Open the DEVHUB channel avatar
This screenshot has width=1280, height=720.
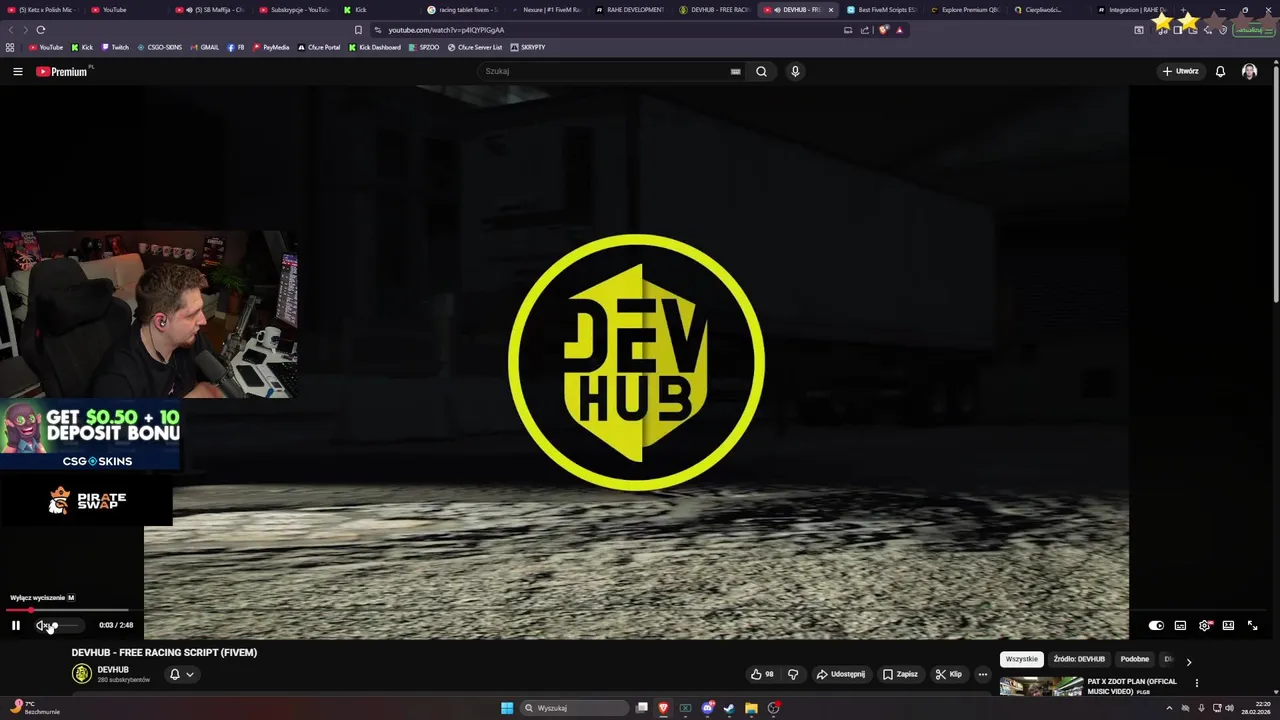tap(81, 674)
